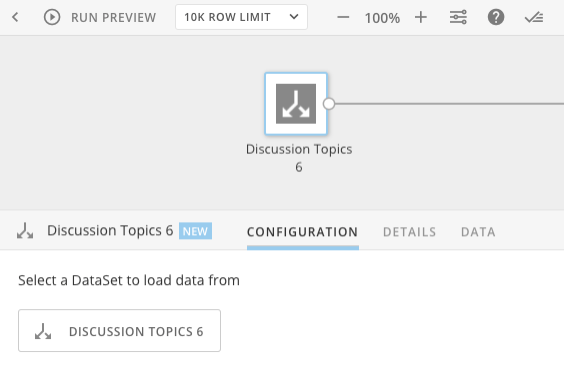Click the RUN PREVIEW label
Screen dimensions: 564x370
[x=113, y=17]
